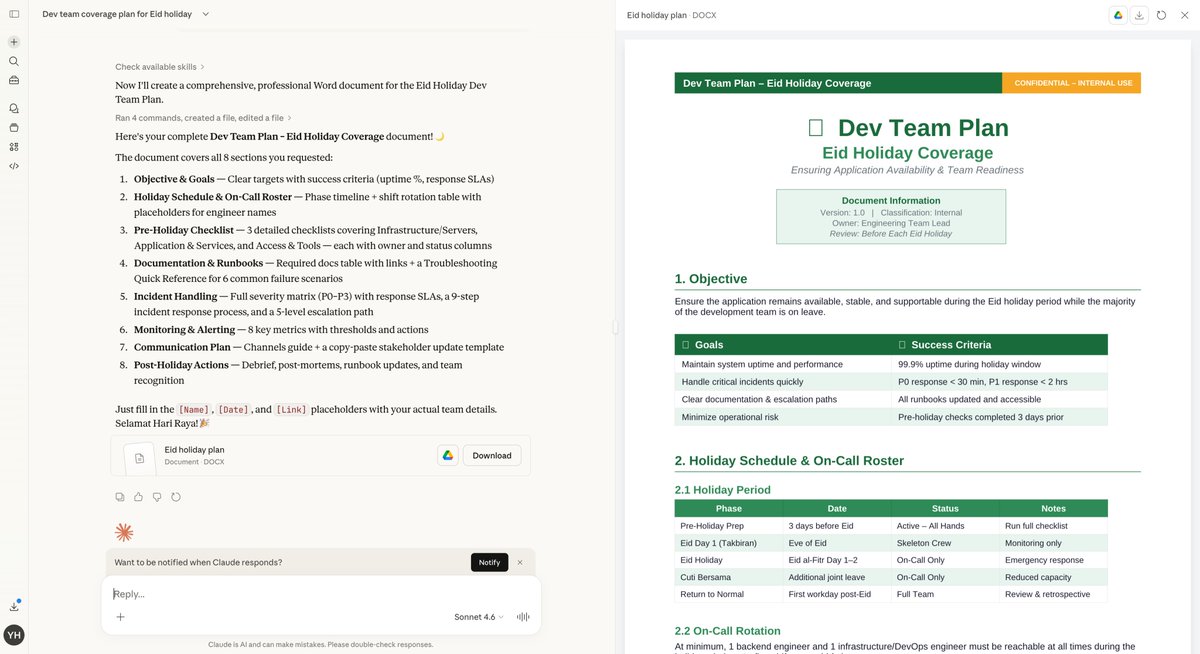Start voice mode with waveform icon

[522, 617]
